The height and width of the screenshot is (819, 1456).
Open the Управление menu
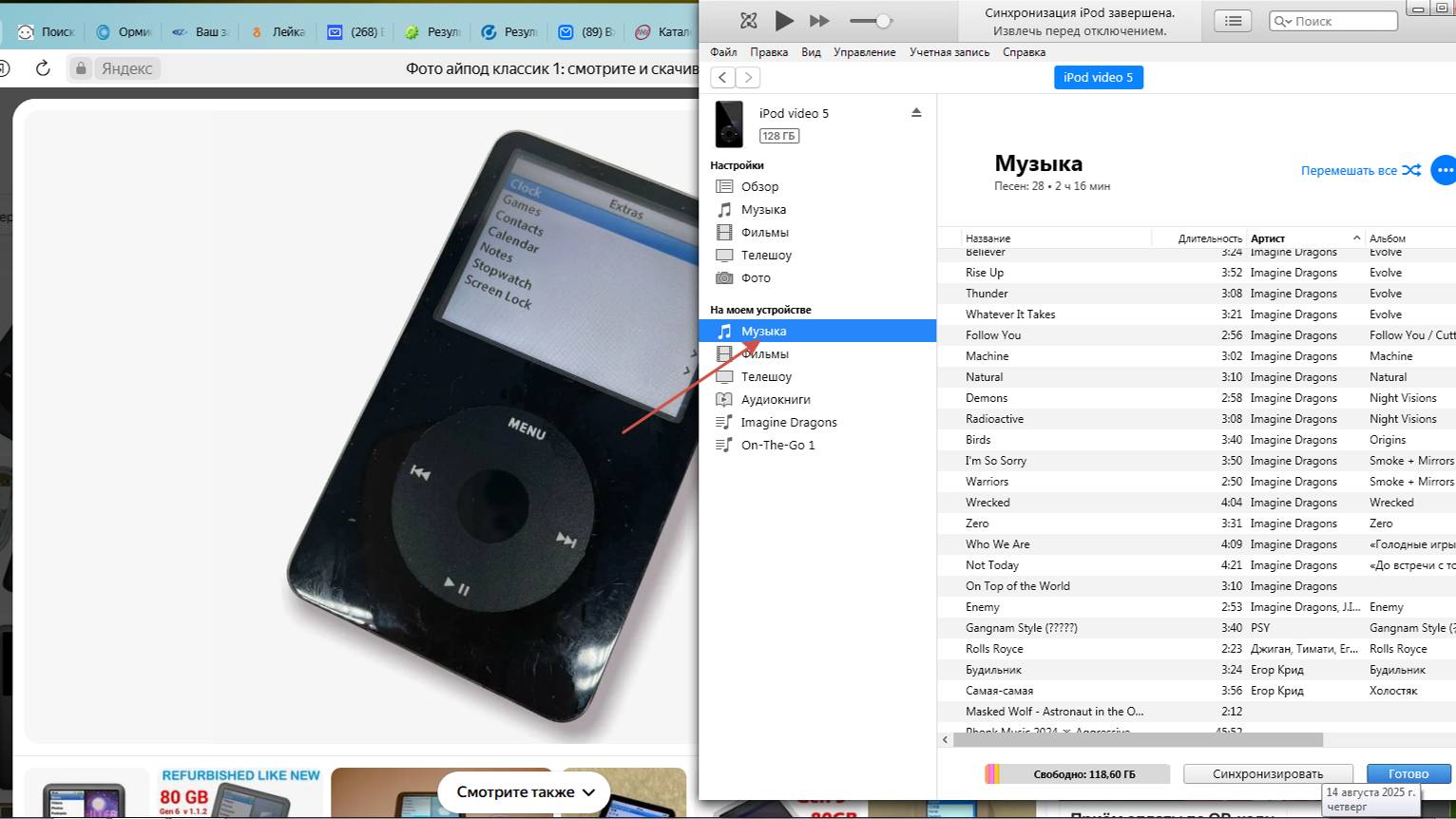864,52
